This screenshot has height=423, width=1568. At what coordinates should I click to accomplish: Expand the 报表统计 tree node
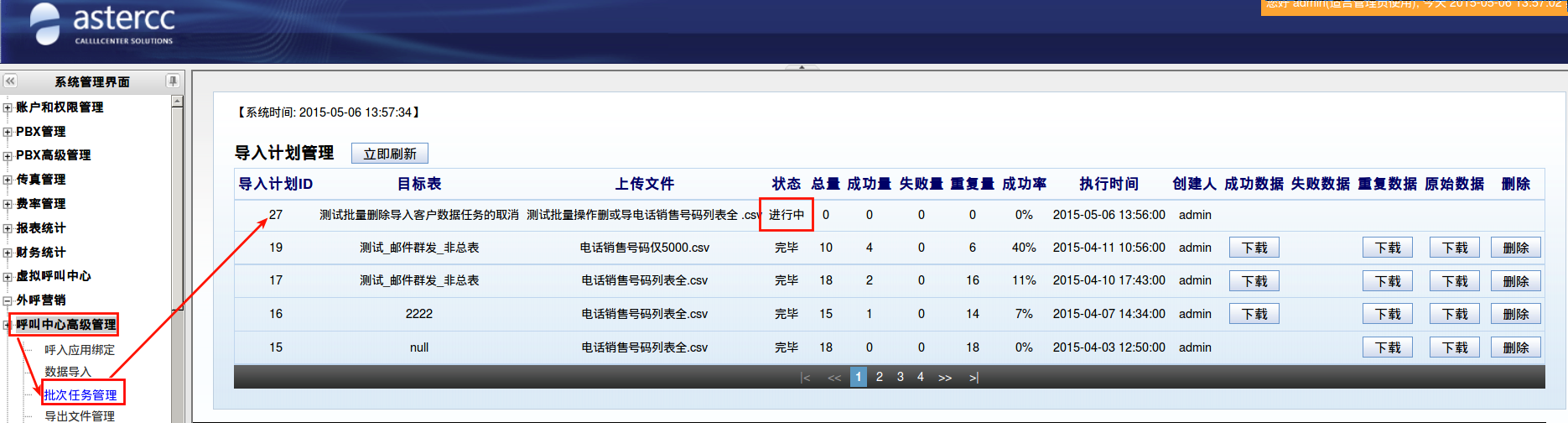[8, 228]
